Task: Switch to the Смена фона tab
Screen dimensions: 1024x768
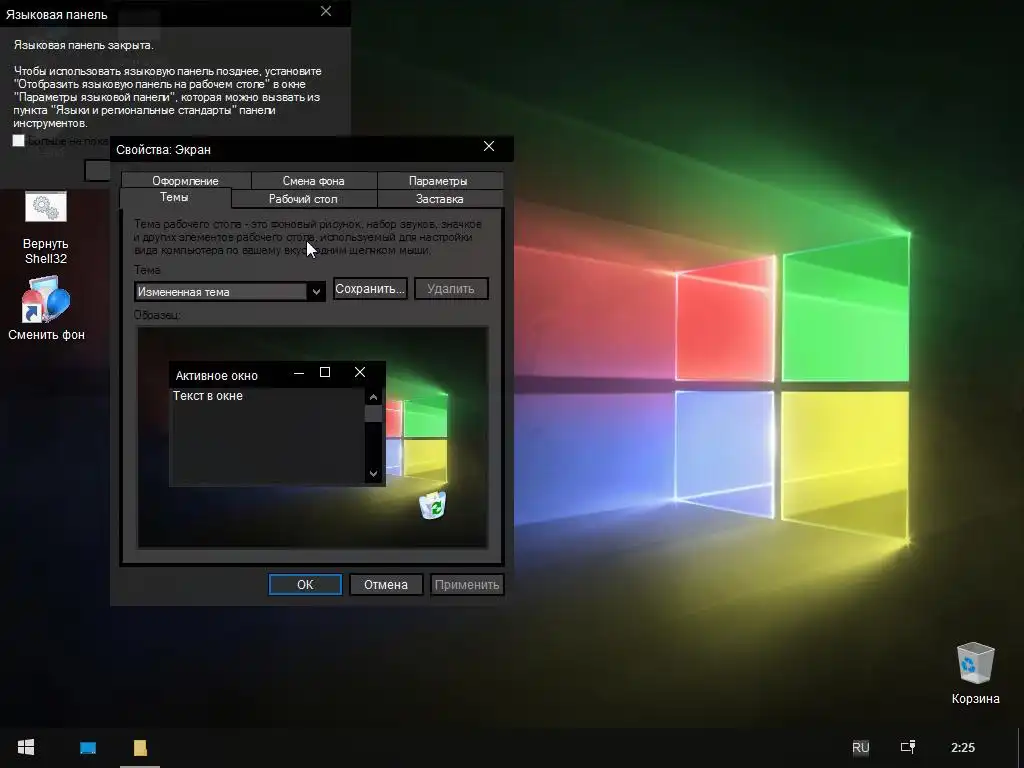Action: pos(313,180)
